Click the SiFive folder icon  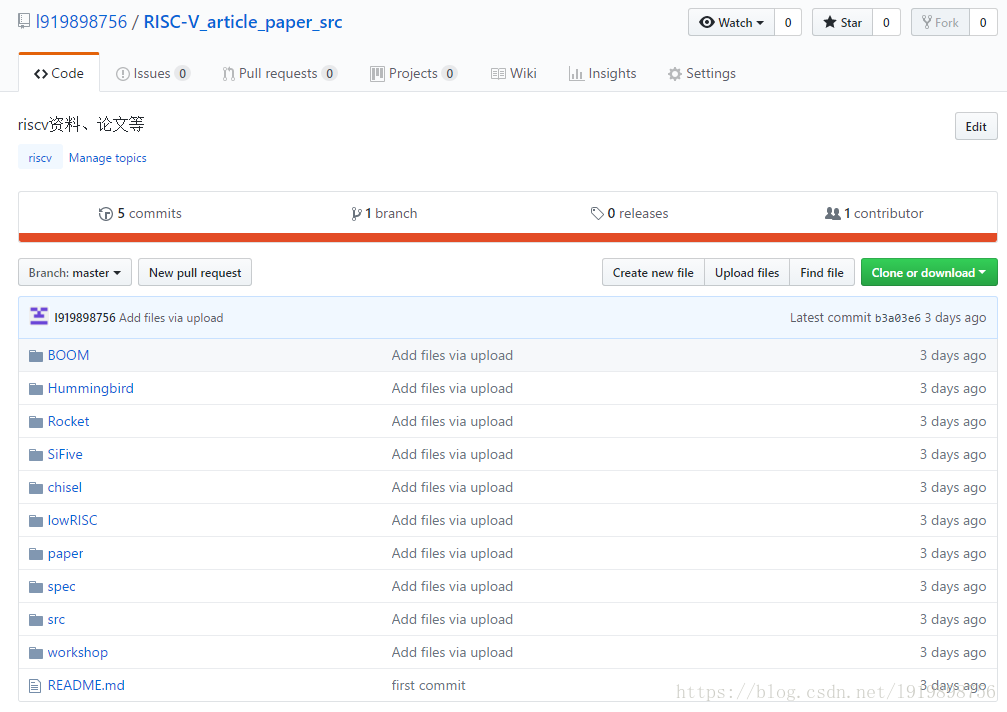[36, 455]
